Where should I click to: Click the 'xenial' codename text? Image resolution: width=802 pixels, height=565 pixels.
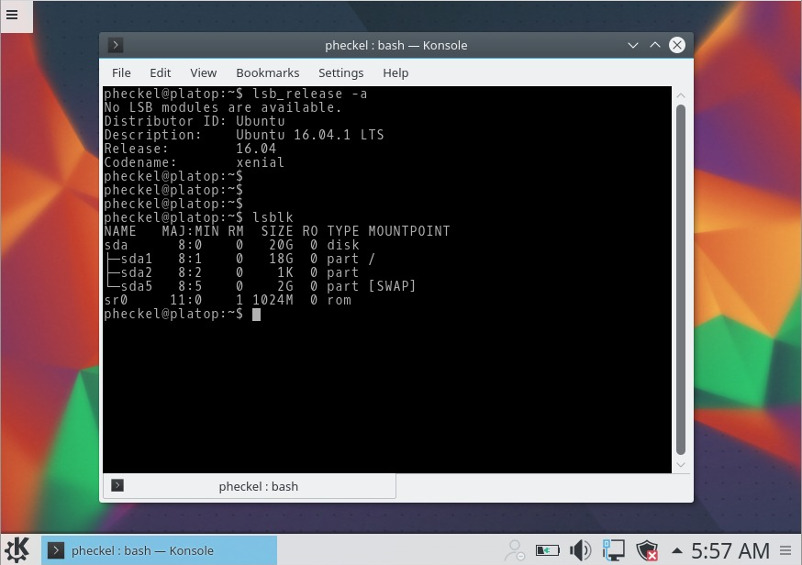[x=260, y=163]
